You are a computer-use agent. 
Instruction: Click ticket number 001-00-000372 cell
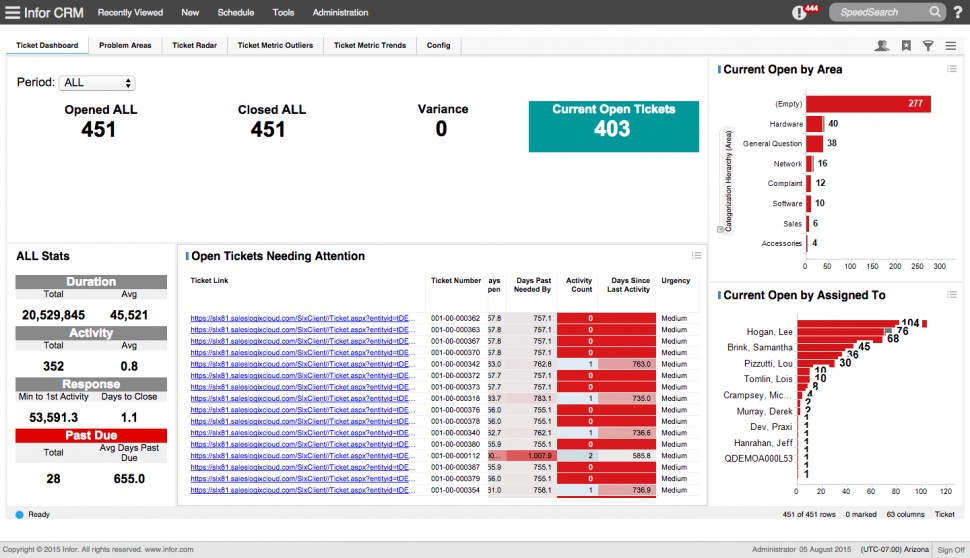[x=455, y=376]
